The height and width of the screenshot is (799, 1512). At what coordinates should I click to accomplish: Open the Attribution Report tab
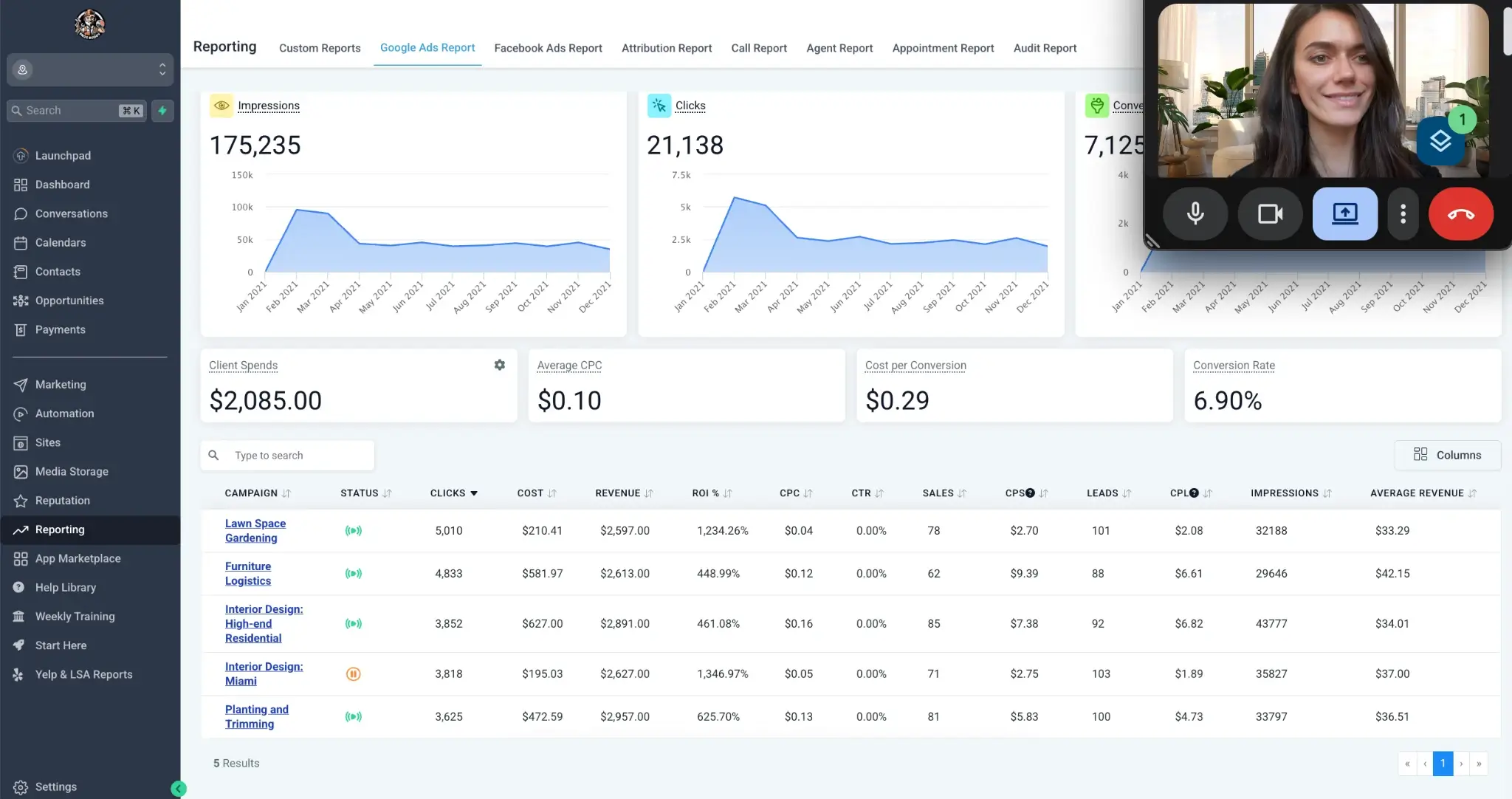pos(666,48)
